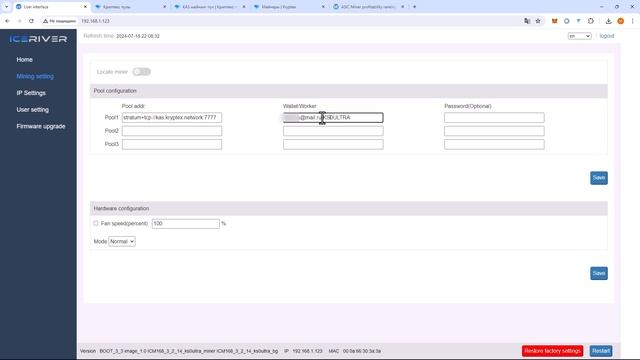Image resolution: width=640 pixels, height=360 pixels.
Task: Open the Chrome three-dot menu
Action: point(633,21)
